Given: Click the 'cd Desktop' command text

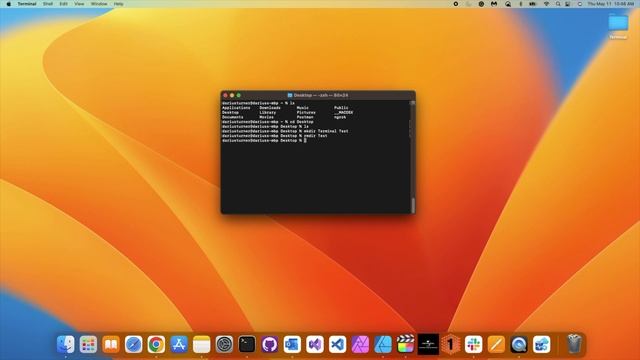Looking at the screenshot, I should [x=302, y=122].
